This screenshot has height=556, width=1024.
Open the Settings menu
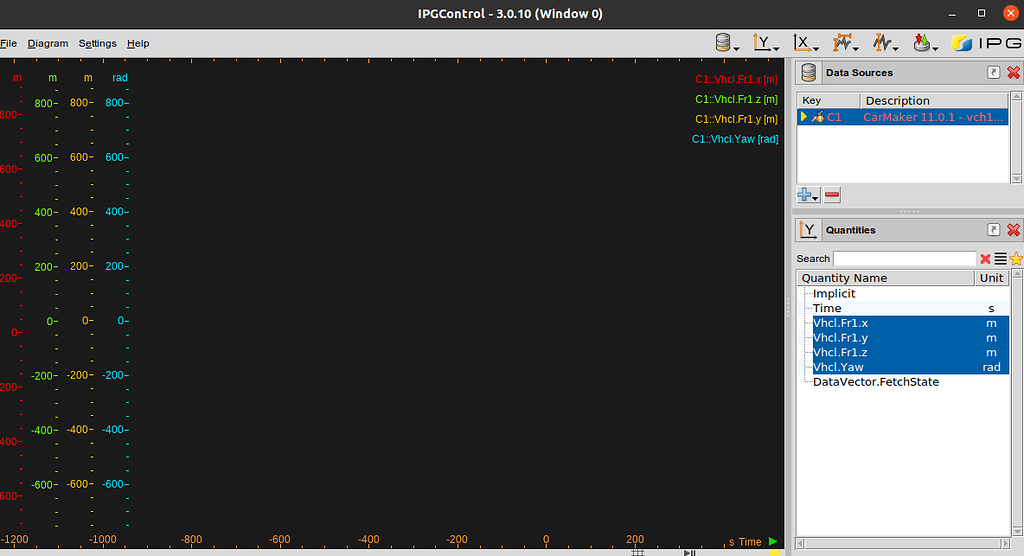(x=97, y=43)
